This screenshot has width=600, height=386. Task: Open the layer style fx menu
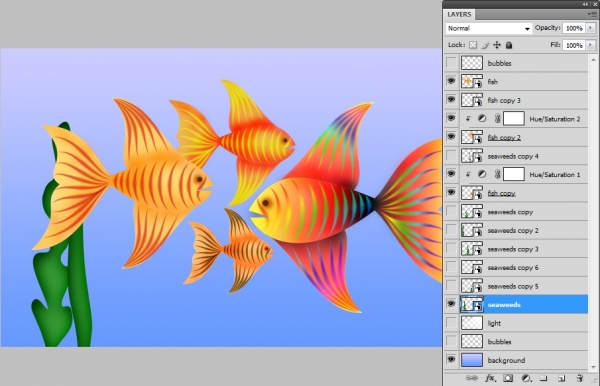point(491,378)
